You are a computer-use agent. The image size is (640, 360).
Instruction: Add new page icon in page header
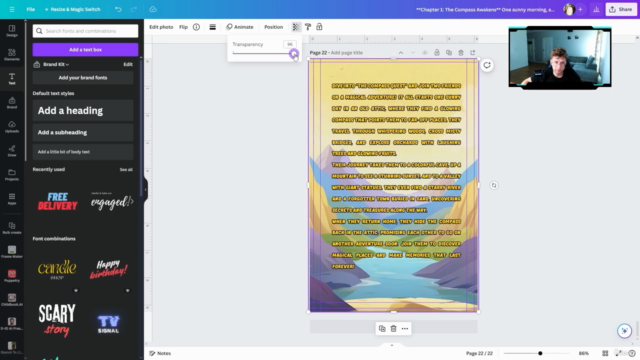[473, 53]
